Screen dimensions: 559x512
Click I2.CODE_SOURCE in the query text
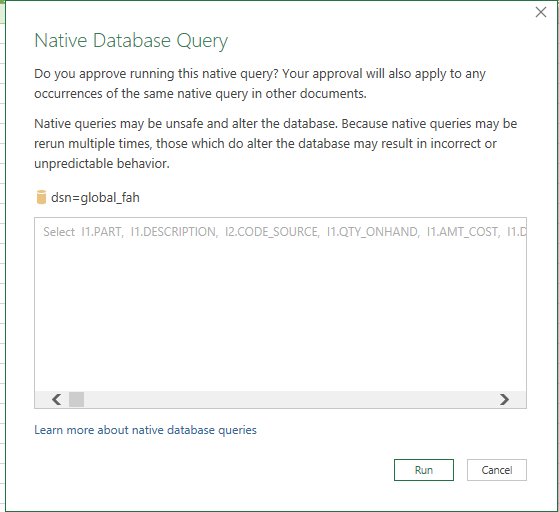click(x=272, y=232)
